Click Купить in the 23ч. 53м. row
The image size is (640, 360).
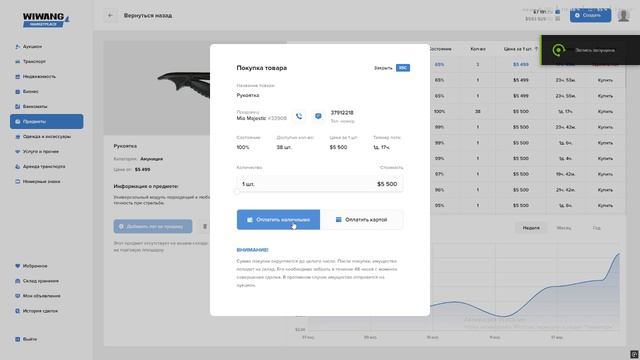click(x=605, y=80)
